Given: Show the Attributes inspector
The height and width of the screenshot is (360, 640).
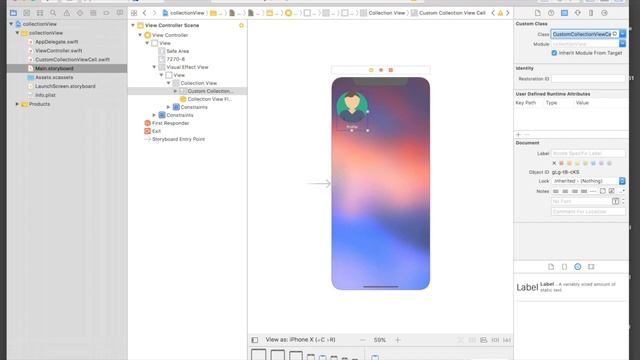Looking at the screenshot, I should [578, 13].
